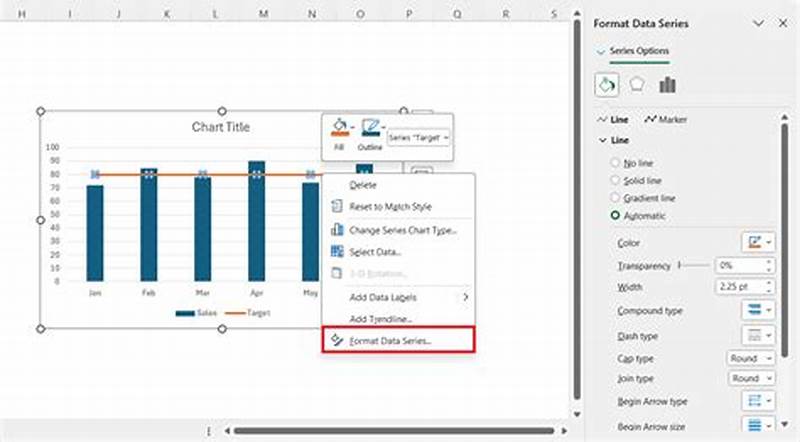Switch to the Marker tab
Image resolution: width=800 pixels, height=442 pixels.
click(665, 119)
